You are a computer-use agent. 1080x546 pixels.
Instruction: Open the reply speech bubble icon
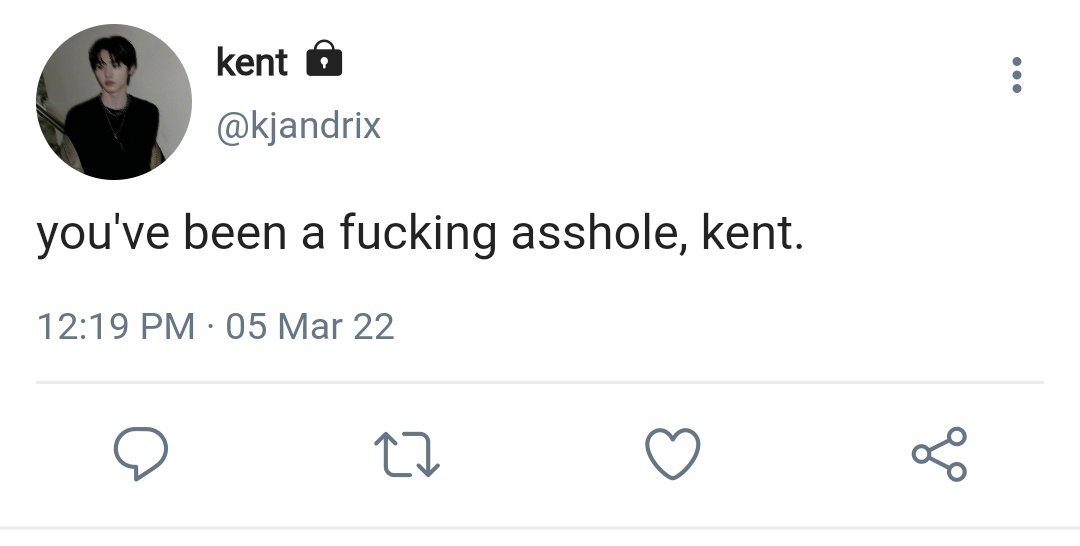[x=141, y=453]
